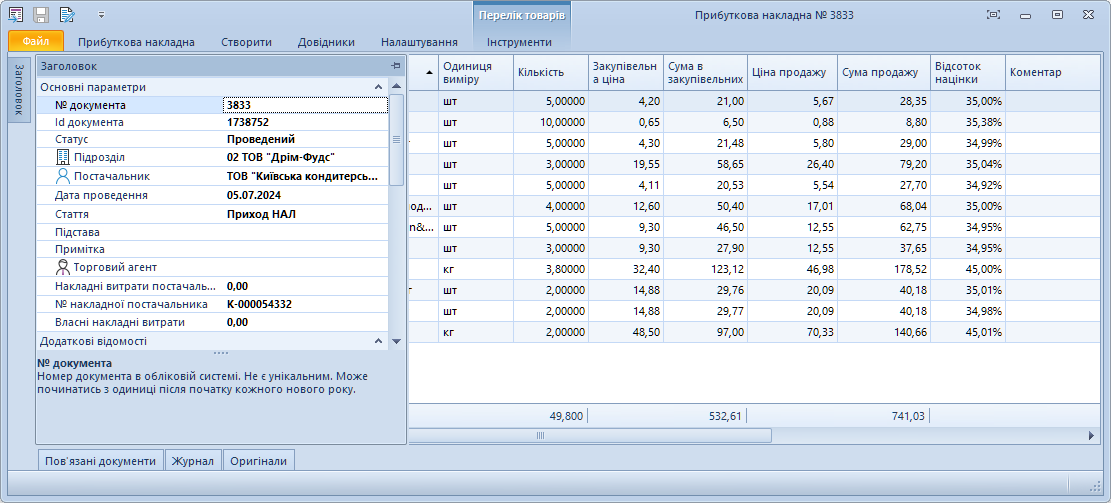This screenshot has height=503, width=1111.
Task: Click the person icon beside Постачальник
Action: pyautogui.click(x=63, y=176)
